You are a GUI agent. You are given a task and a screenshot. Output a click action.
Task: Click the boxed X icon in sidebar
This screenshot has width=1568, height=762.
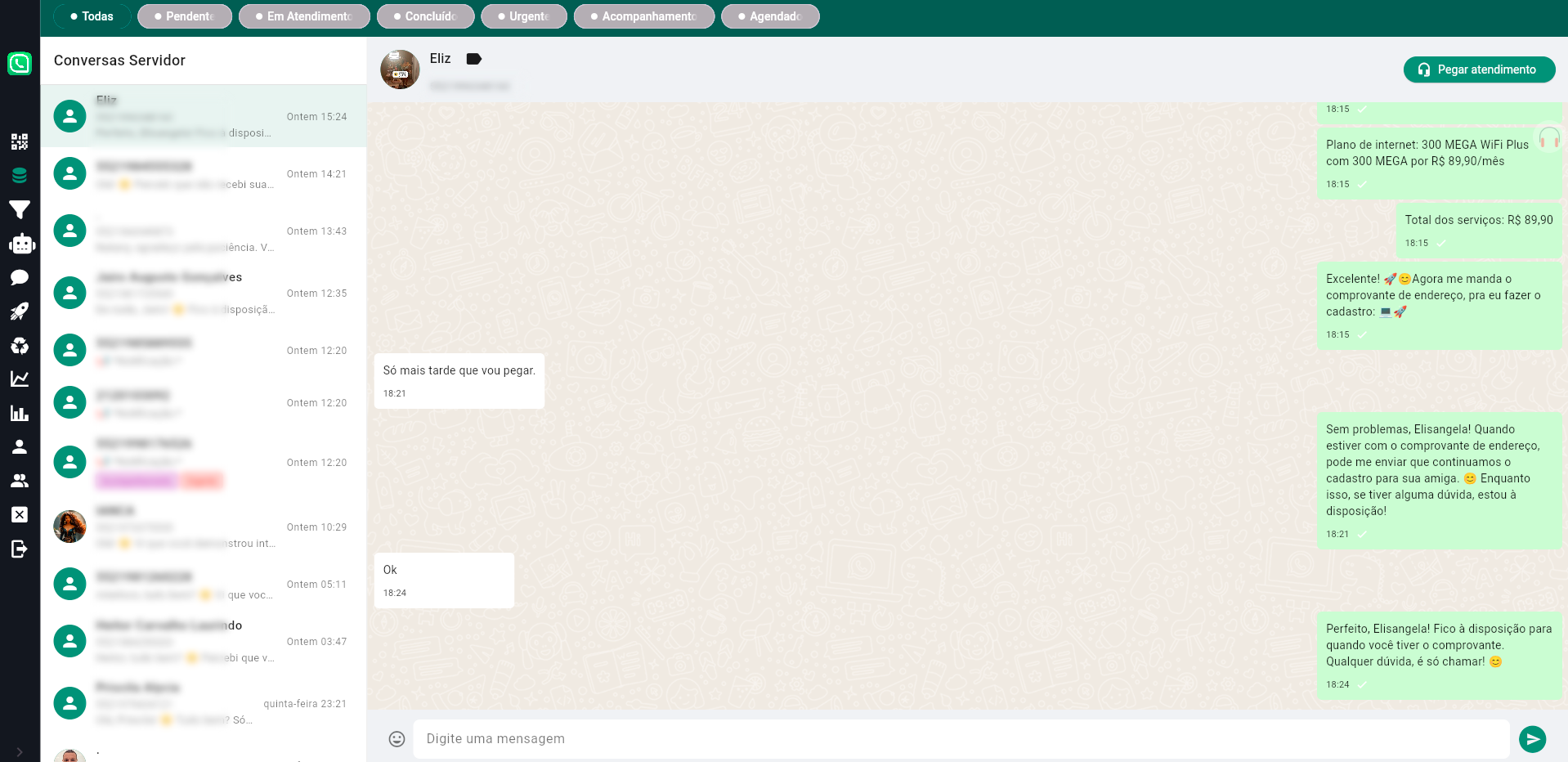(x=20, y=514)
